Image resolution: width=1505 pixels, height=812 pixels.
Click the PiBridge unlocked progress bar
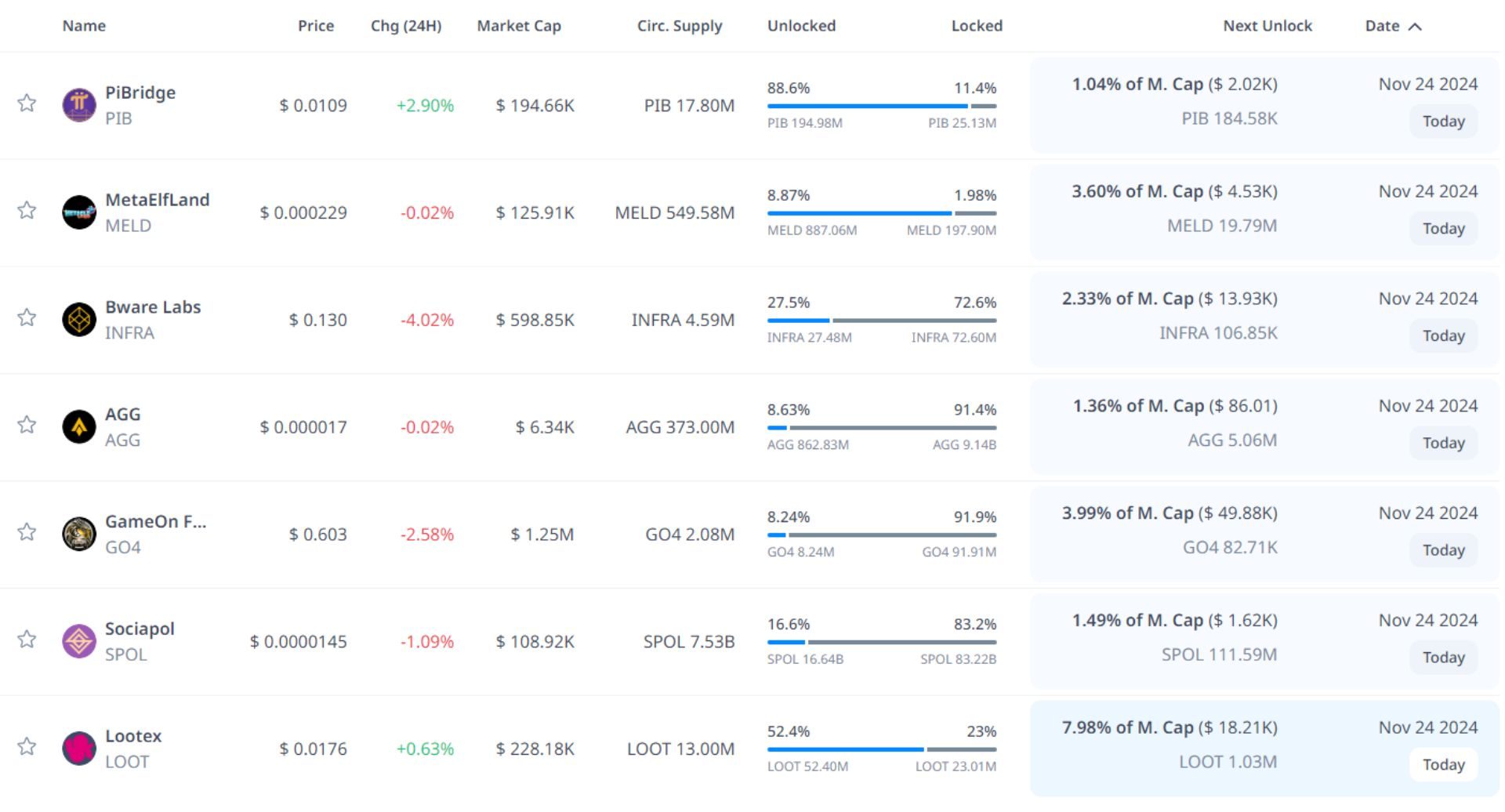[867, 106]
